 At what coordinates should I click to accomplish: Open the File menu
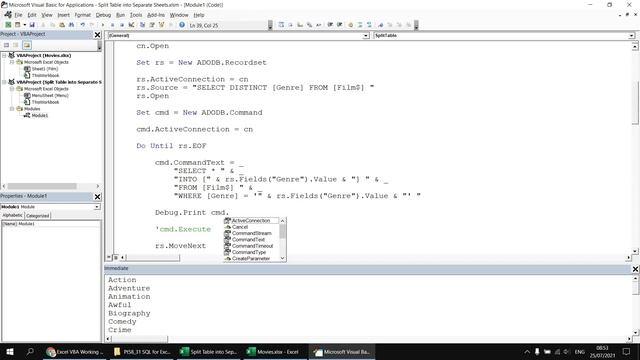pyautogui.click(x=18, y=15)
